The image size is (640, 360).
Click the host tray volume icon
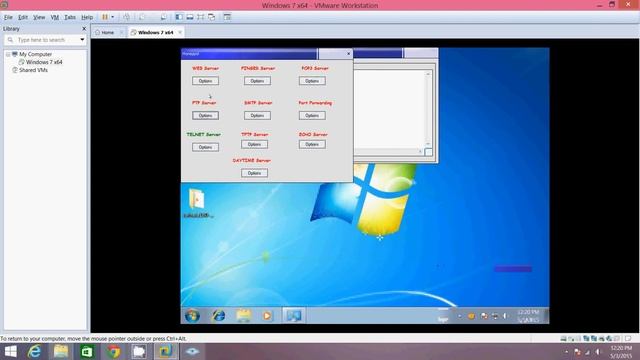point(598,352)
